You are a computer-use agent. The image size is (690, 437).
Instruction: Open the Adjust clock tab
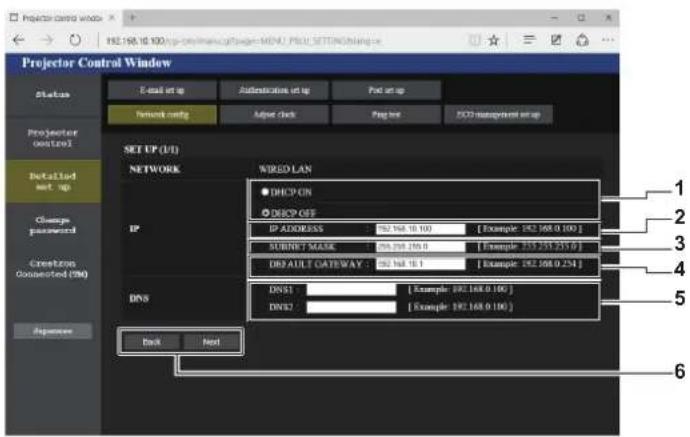click(274, 114)
